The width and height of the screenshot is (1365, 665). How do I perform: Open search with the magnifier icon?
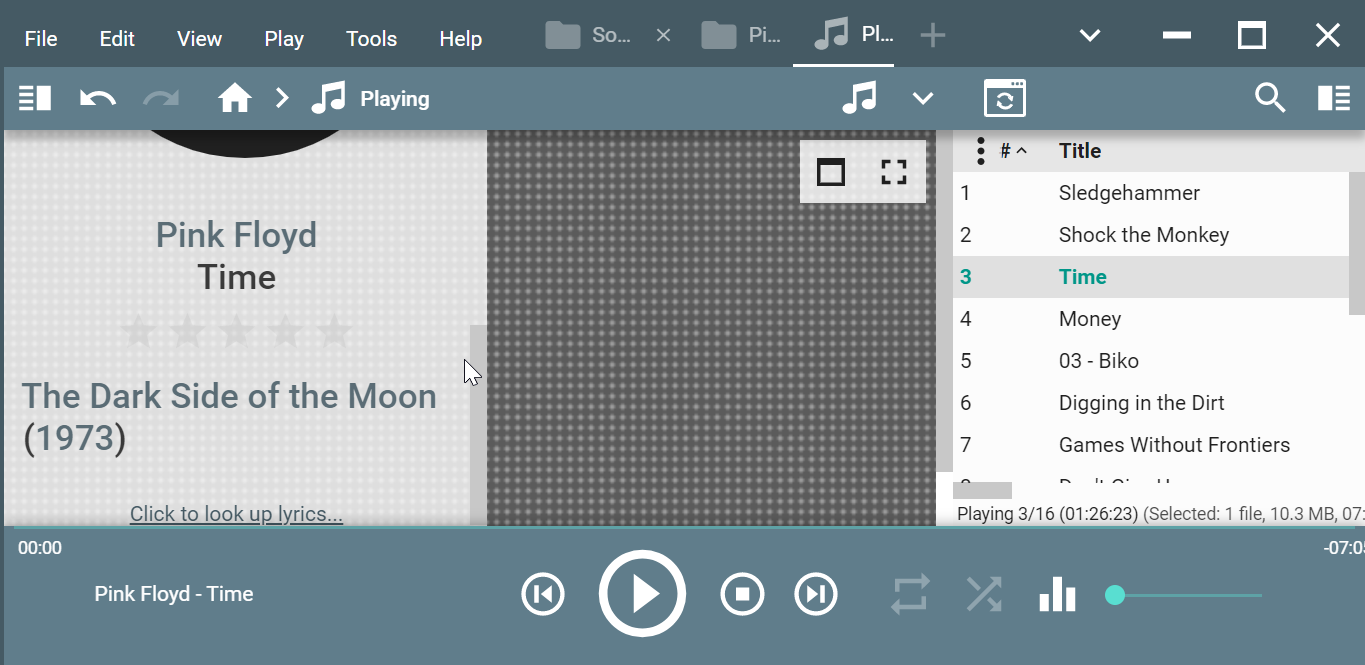[1269, 99]
